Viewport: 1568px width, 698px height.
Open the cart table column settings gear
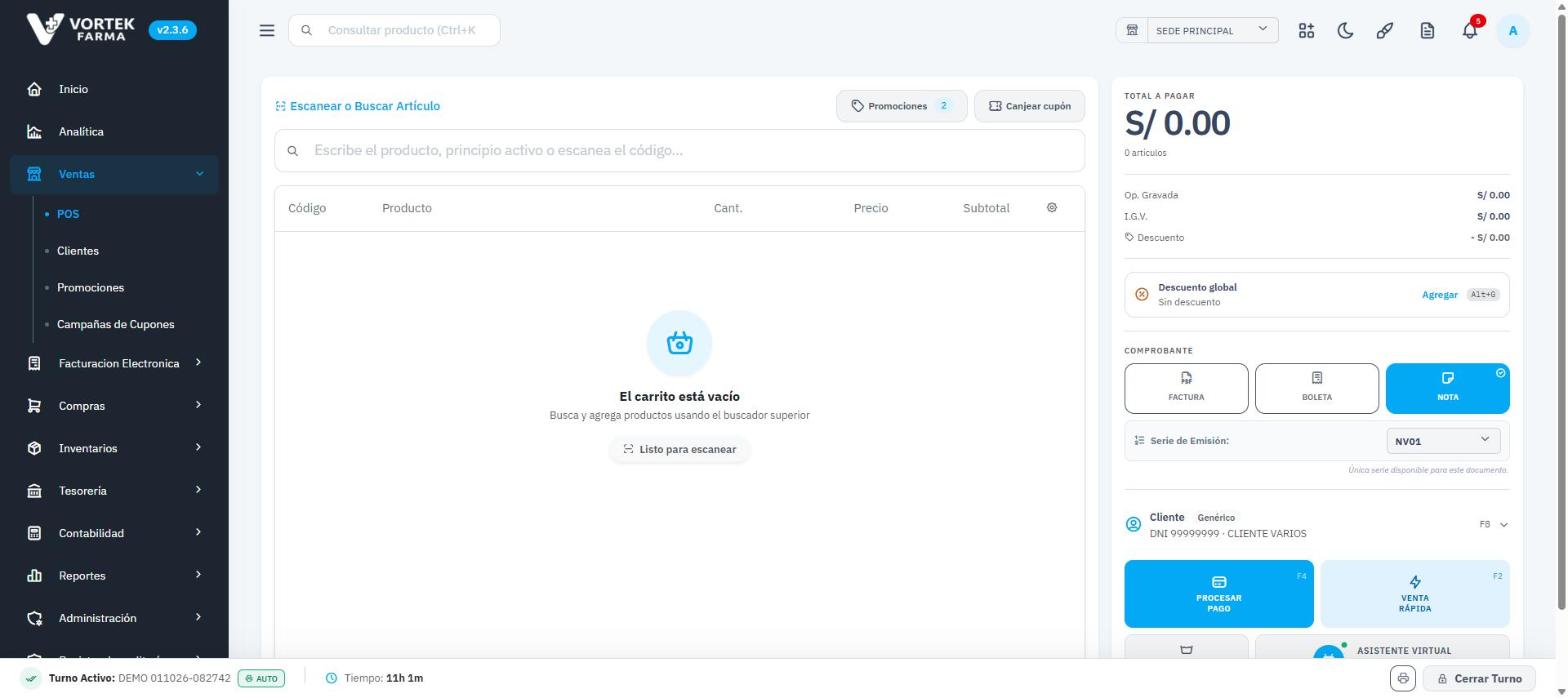tap(1052, 208)
